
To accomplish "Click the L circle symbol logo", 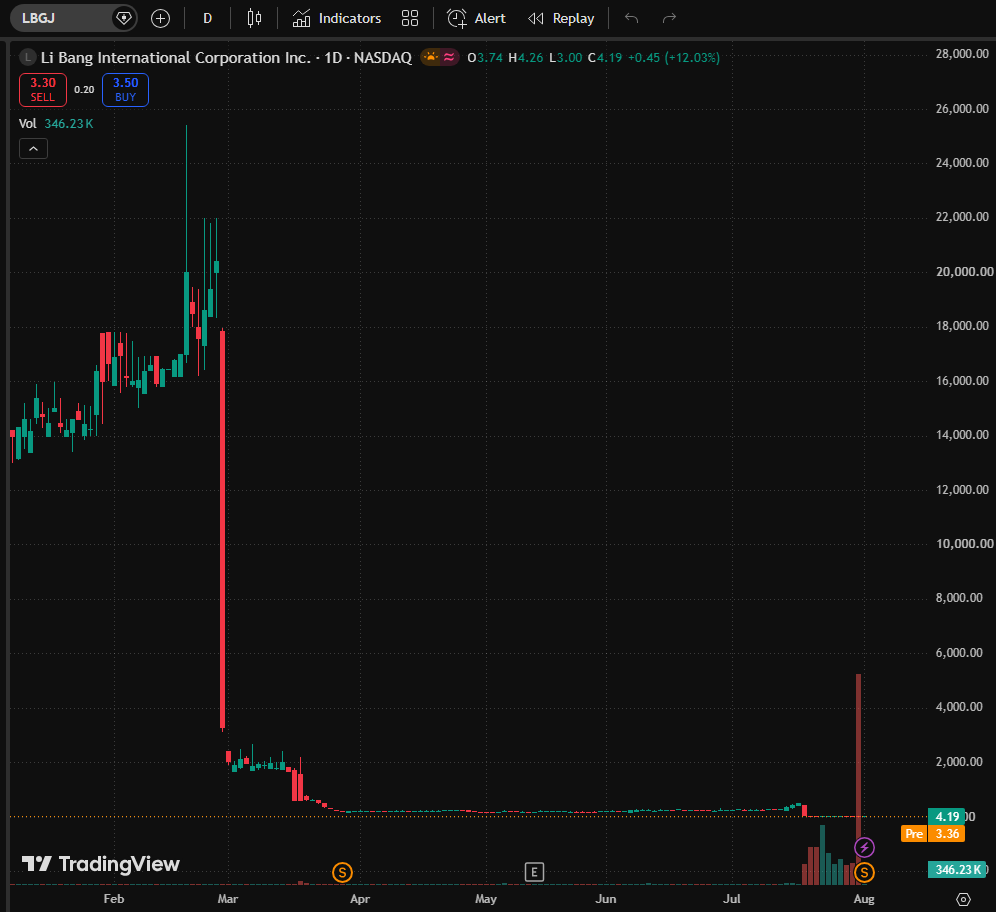I will pos(27,57).
